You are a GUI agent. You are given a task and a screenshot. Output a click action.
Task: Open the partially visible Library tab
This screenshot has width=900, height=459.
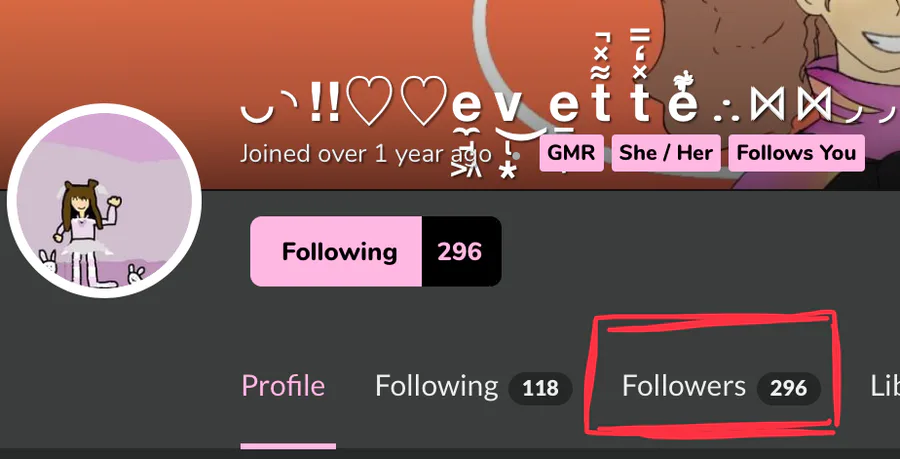[885, 386]
